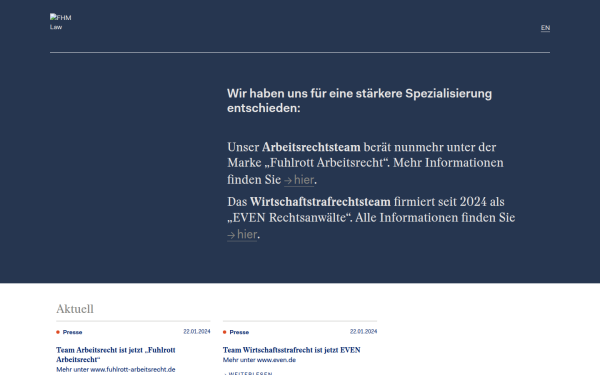
Task: Click 'Mehr unter www.even.de' text
Action: (259, 360)
